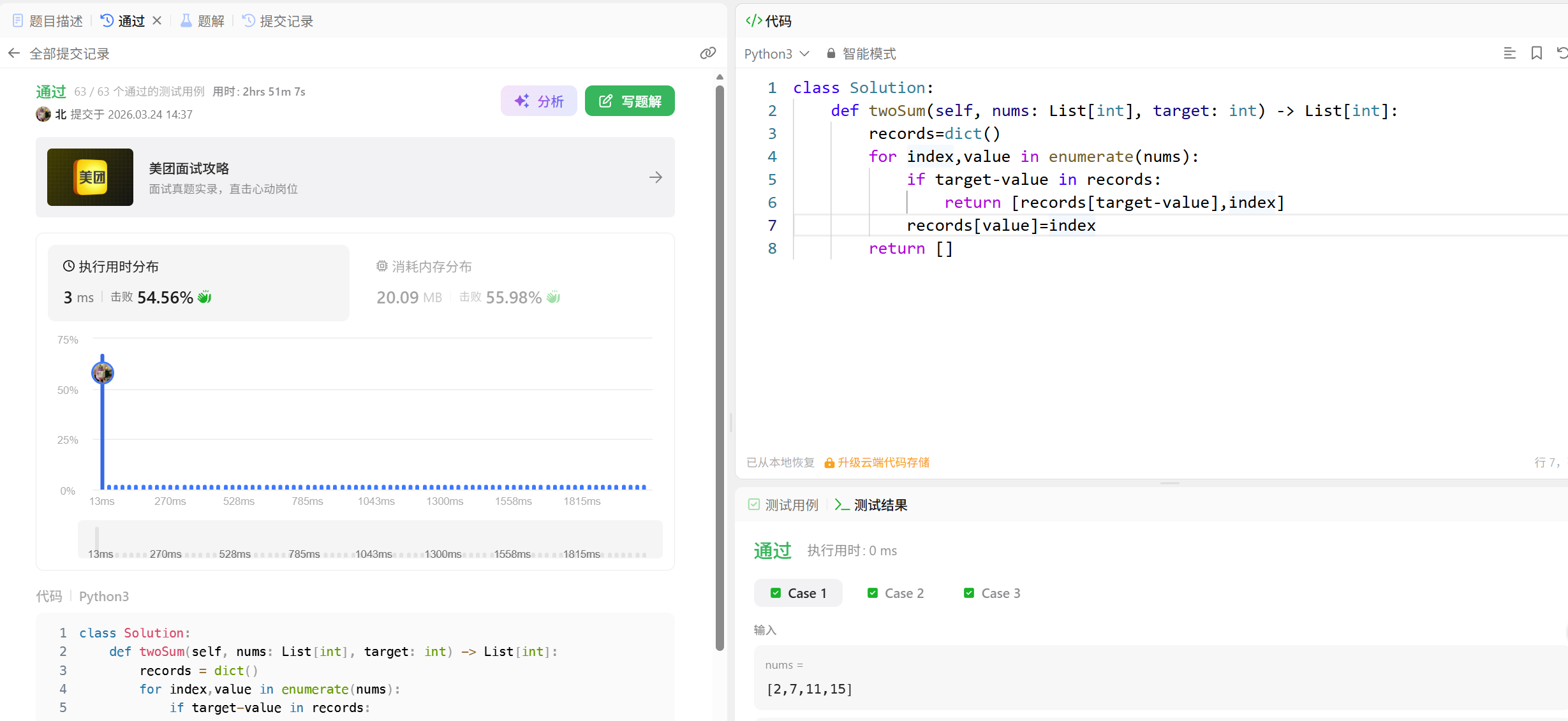Select Case 3 test case
1568x721 pixels.
click(992, 593)
